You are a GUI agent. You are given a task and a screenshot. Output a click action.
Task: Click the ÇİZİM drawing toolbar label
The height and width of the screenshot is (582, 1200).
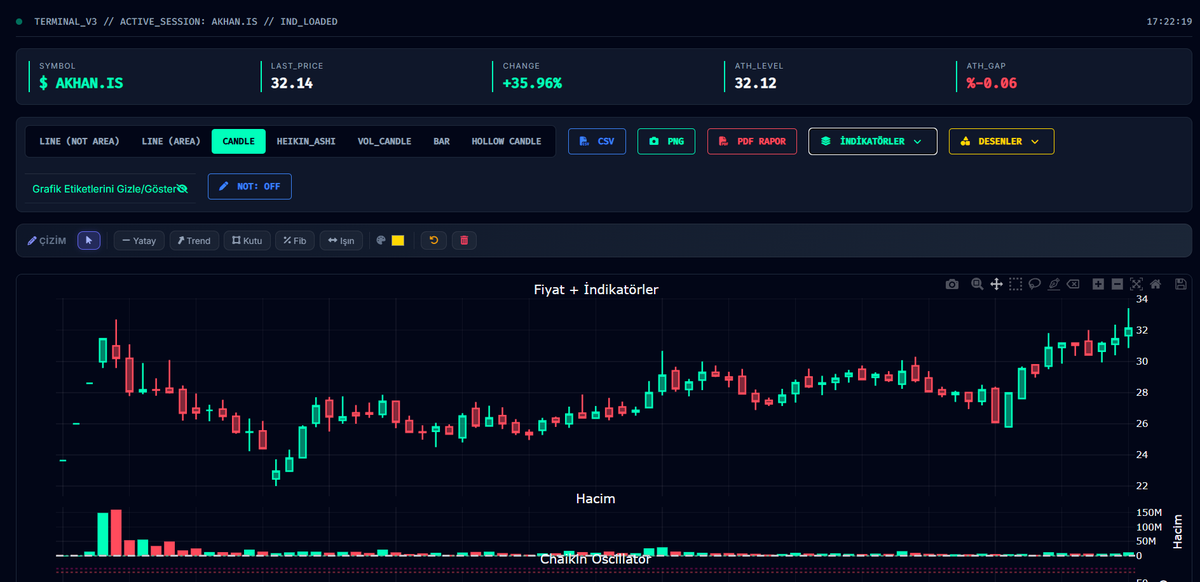46,240
